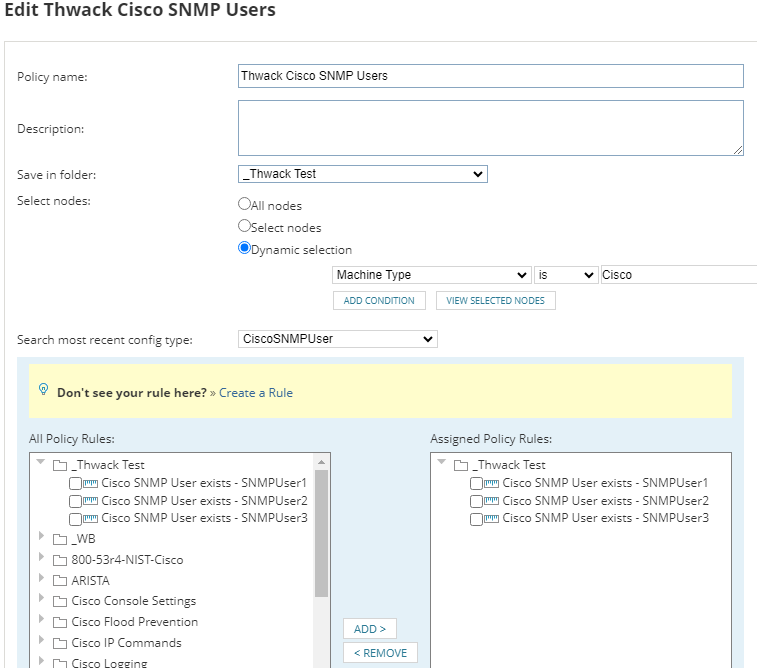
Task: Select the '800-53r4-NIST-Cisco' folder label
Action: pos(127,560)
